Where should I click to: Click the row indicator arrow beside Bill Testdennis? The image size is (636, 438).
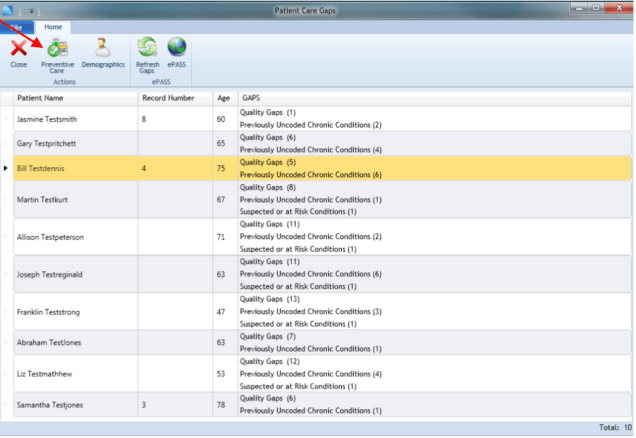tap(6, 168)
